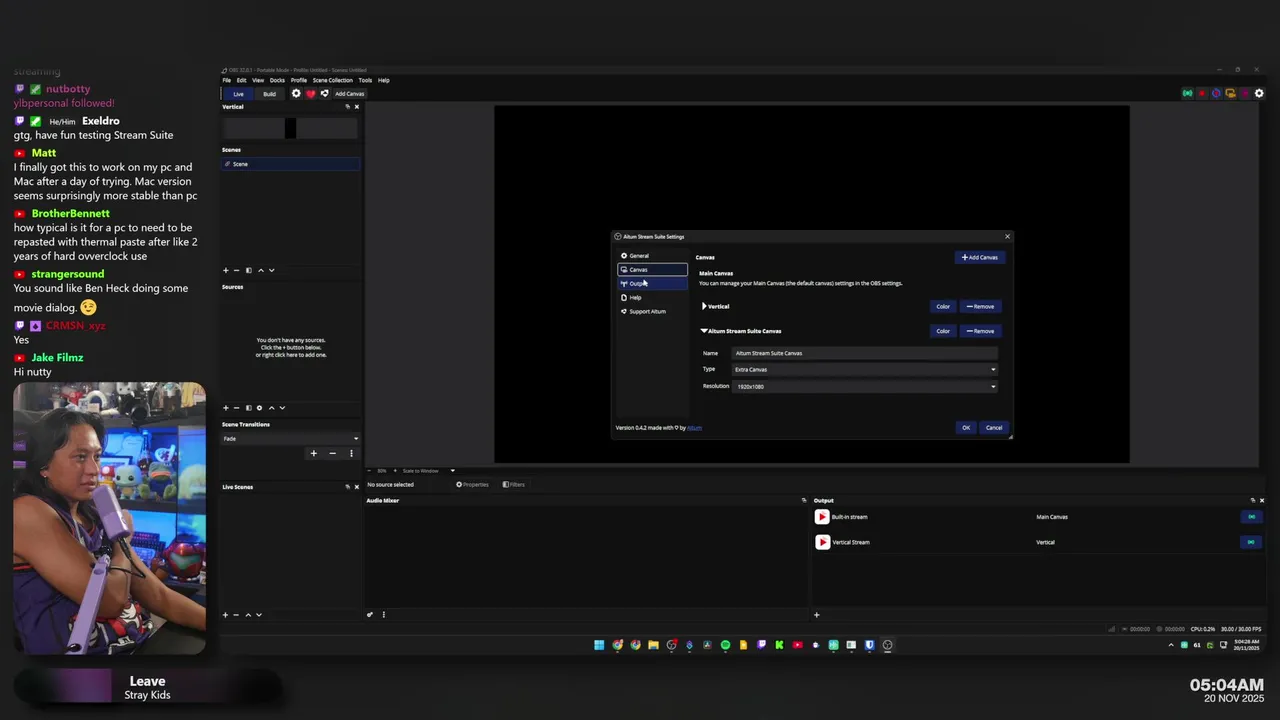Open the Fade scene transition dropdown
1280x720 pixels.
[290, 438]
